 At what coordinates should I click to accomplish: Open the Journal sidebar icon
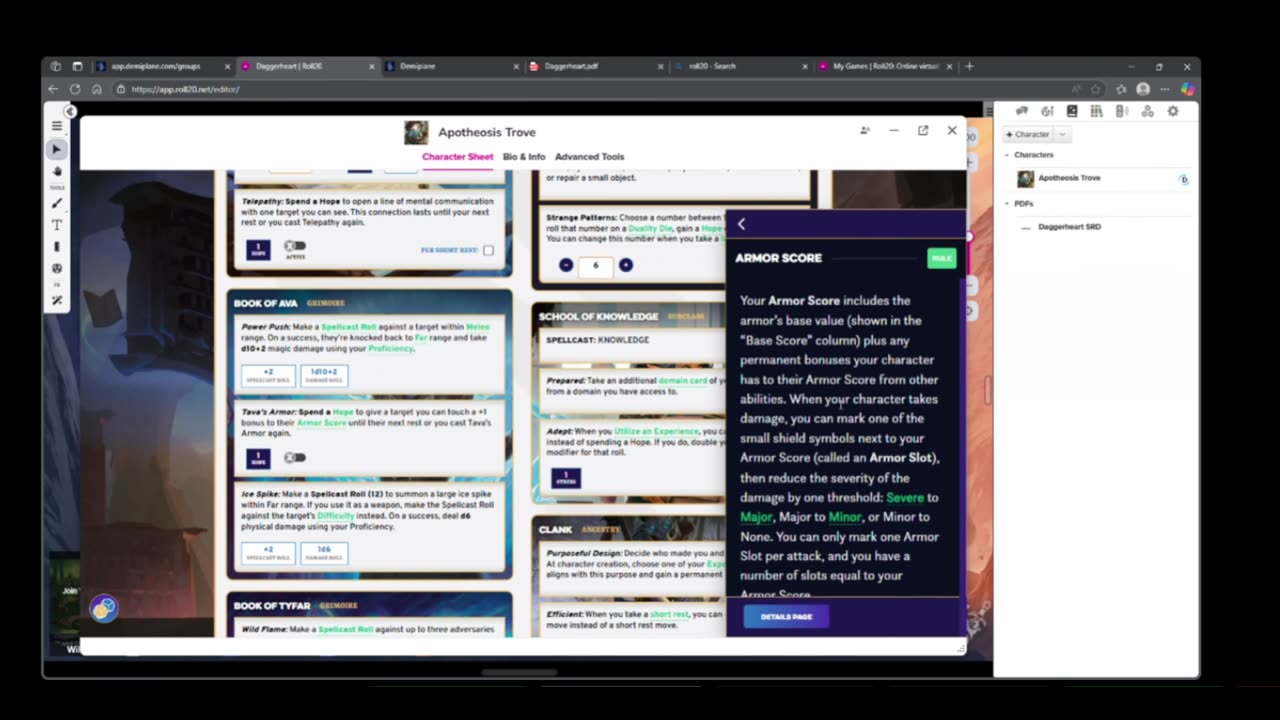click(x=1072, y=111)
